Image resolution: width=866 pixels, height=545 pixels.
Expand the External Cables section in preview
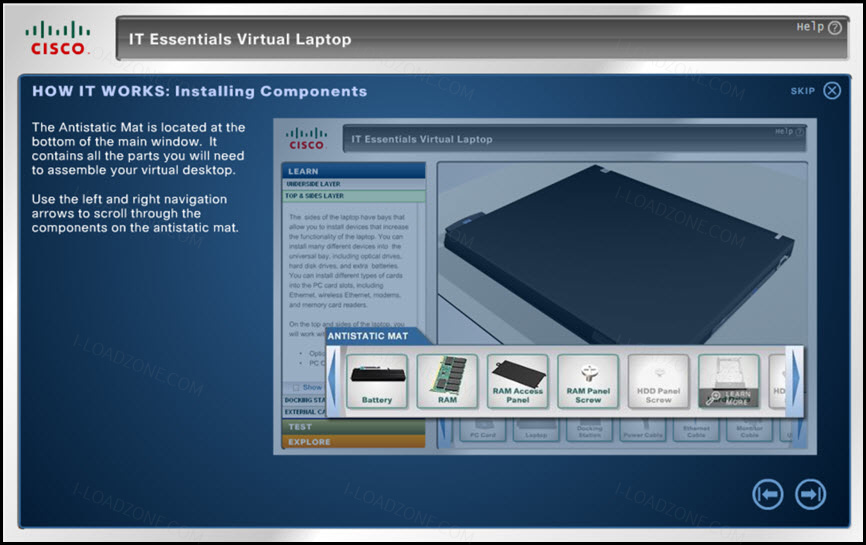pos(304,412)
